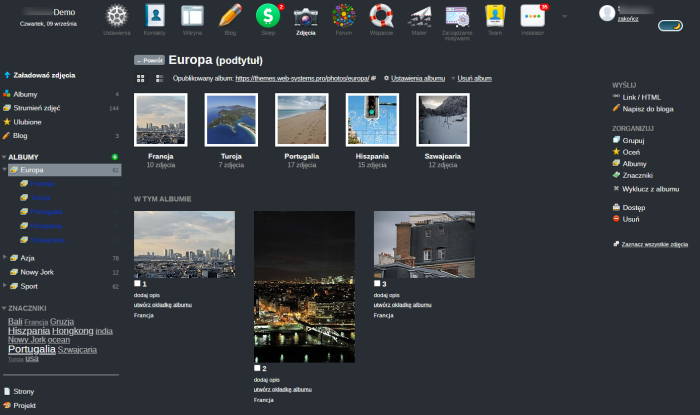Open the Hiszpania album thumbnail

[372, 120]
